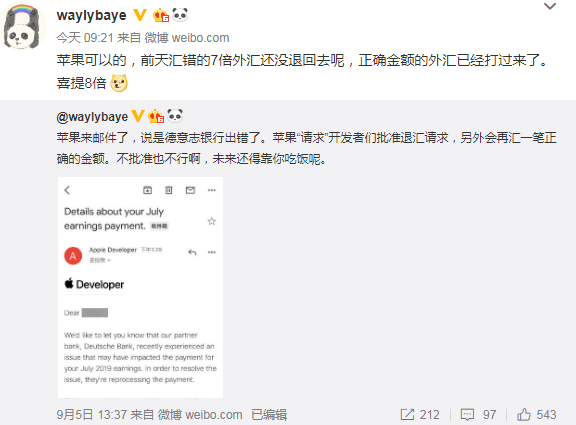Viewport: 576px width, 425px height.
Task: Open the quoted @waylybaye mention
Action: click(92, 117)
